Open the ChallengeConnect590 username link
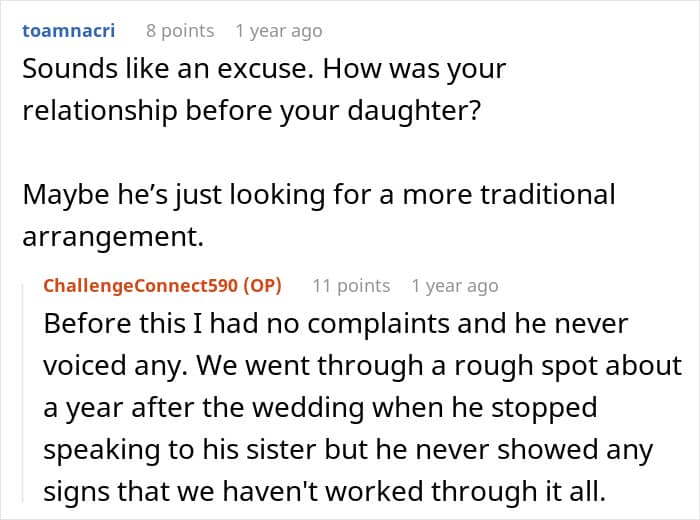The height and width of the screenshot is (520, 700). click(141, 286)
